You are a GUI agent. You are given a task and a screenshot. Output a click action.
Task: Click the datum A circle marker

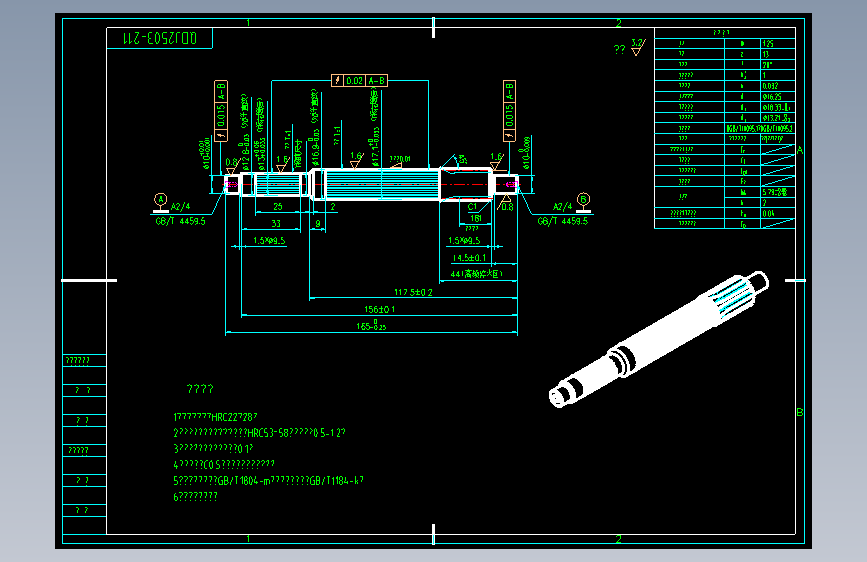[160, 200]
